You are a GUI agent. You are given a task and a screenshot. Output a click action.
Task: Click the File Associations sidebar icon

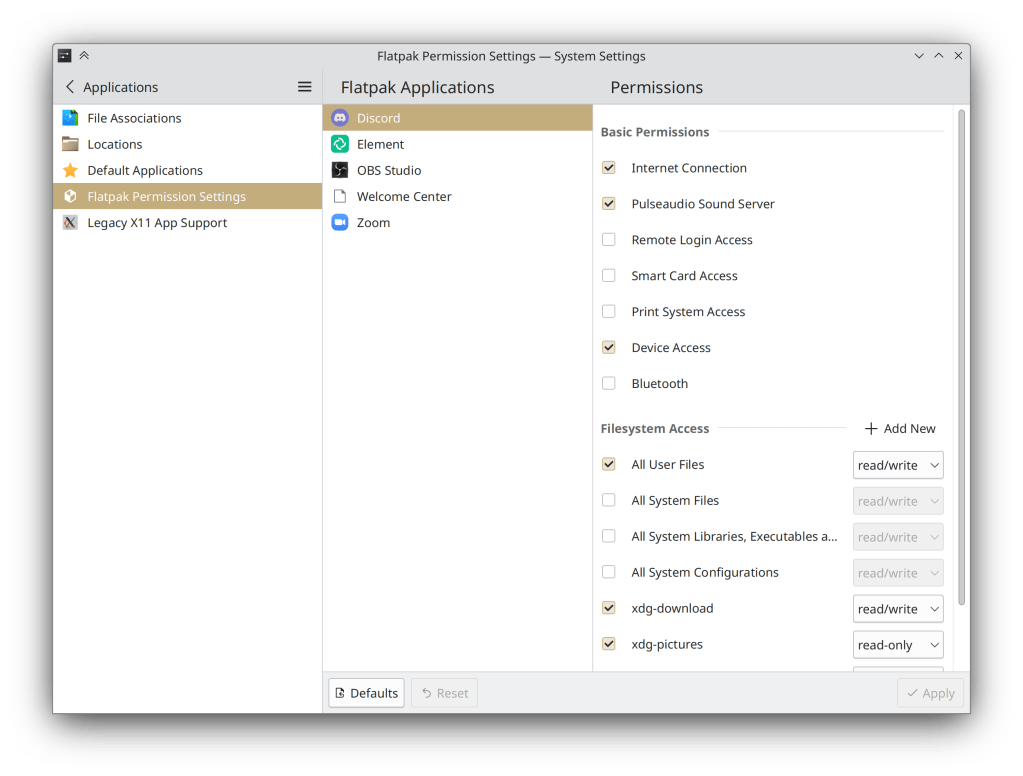[70, 117]
